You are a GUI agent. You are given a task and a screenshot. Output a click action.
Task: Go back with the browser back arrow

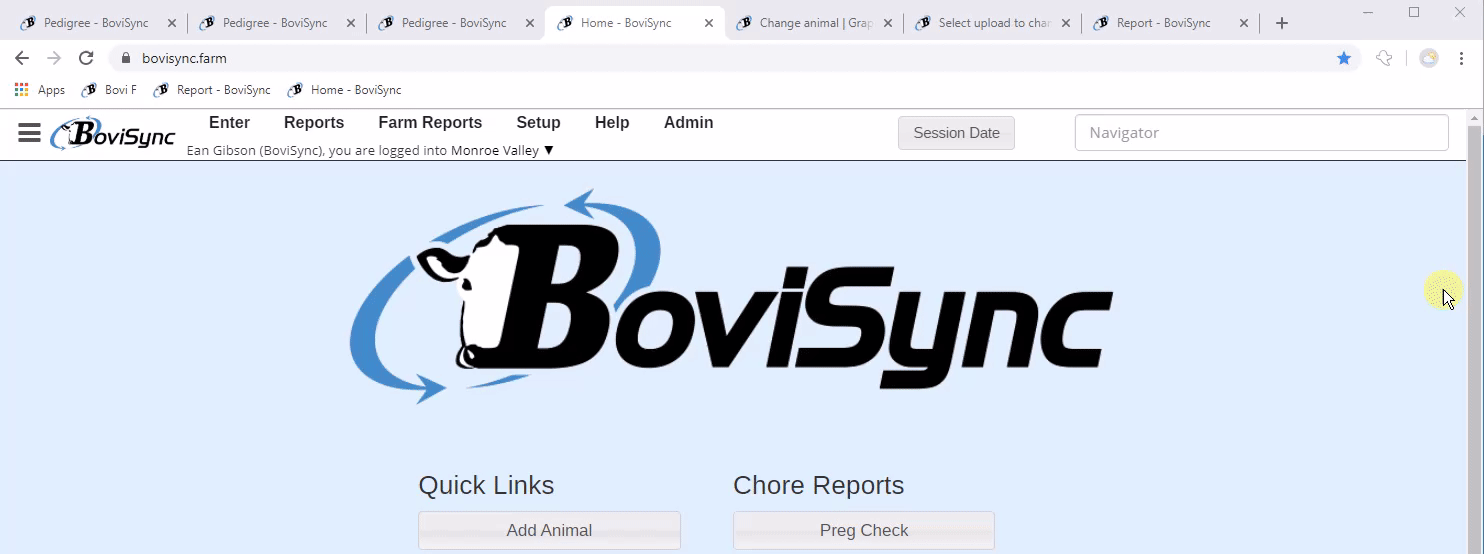click(x=22, y=59)
